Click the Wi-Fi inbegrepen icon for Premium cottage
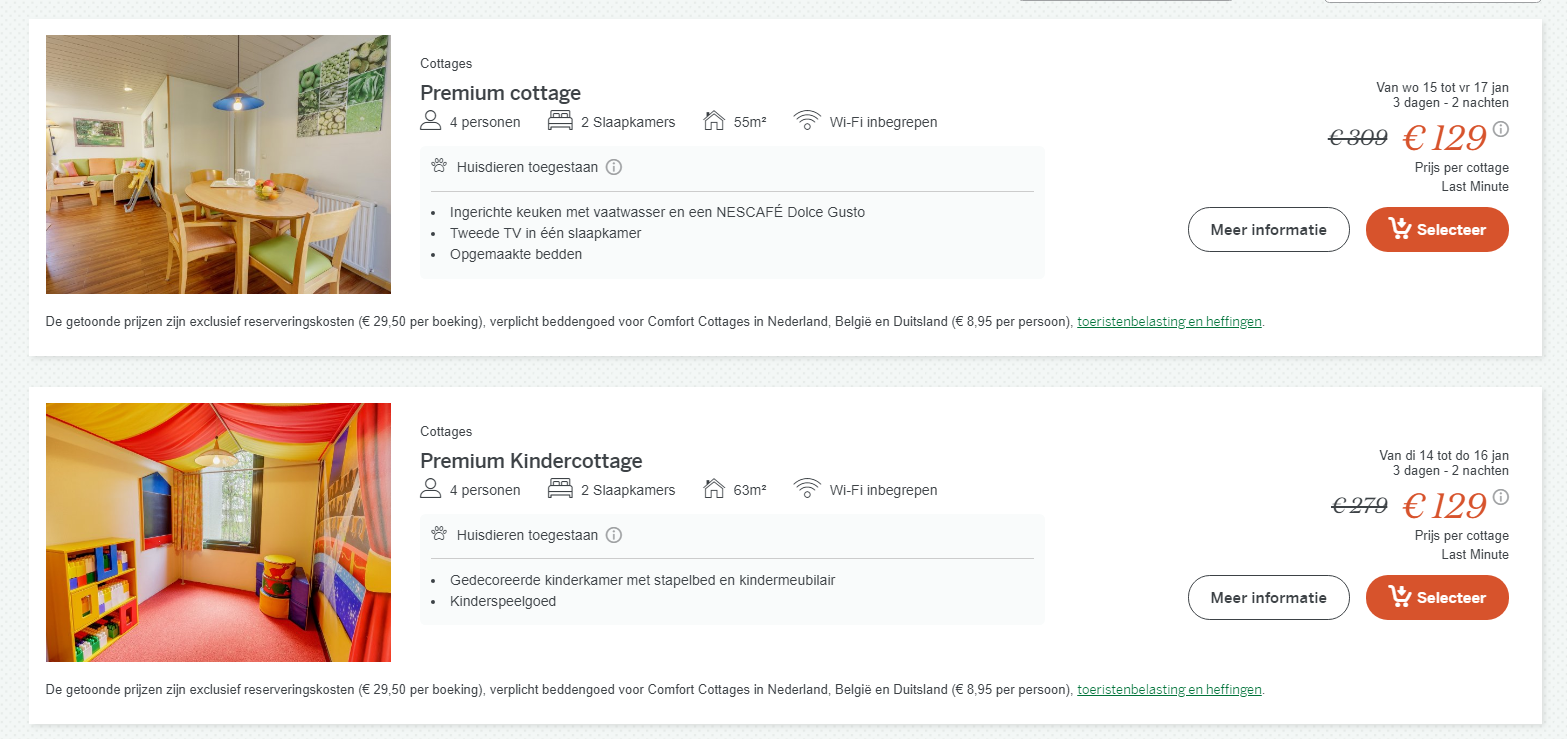The width and height of the screenshot is (1567, 739). pos(807,121)
